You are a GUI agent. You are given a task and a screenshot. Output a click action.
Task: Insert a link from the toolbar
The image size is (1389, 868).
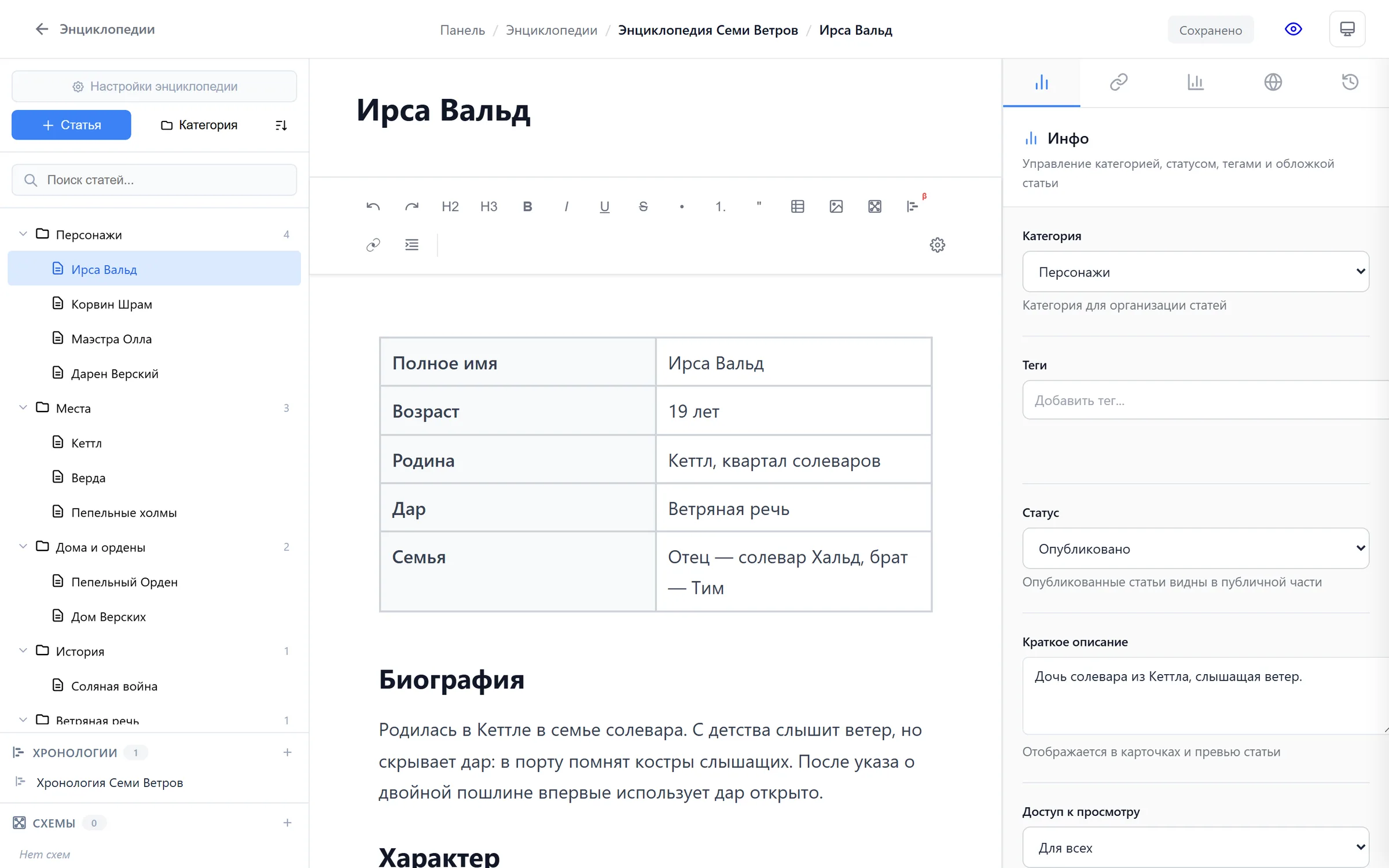(373, 245)
